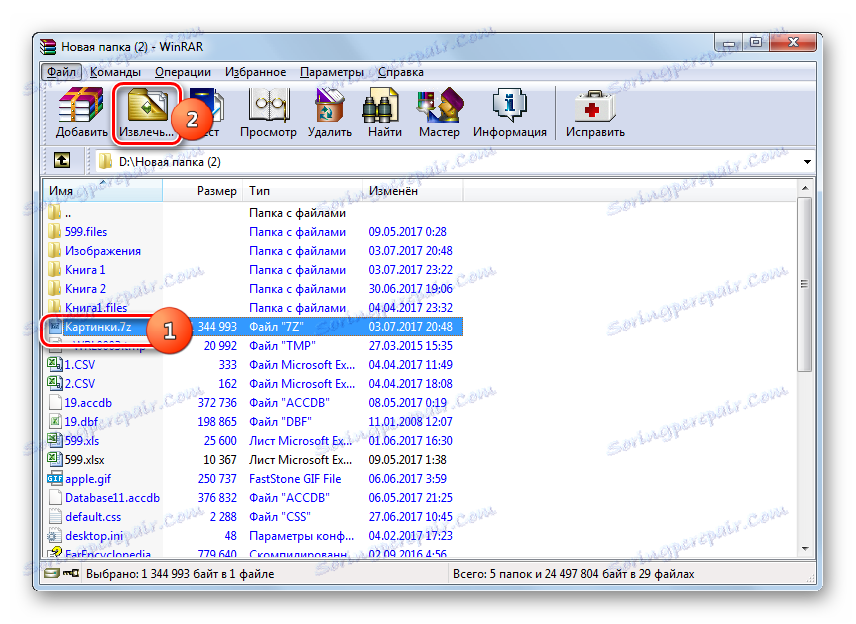Sort by the Тип column header

point(303,191)
